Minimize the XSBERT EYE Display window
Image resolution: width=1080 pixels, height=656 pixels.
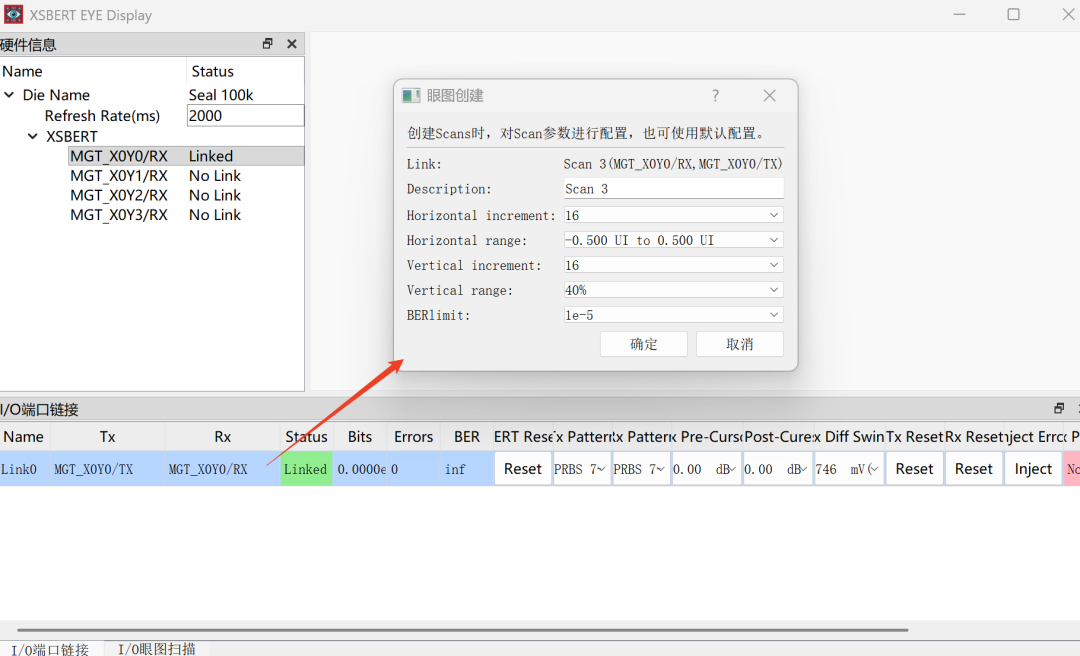959,14
